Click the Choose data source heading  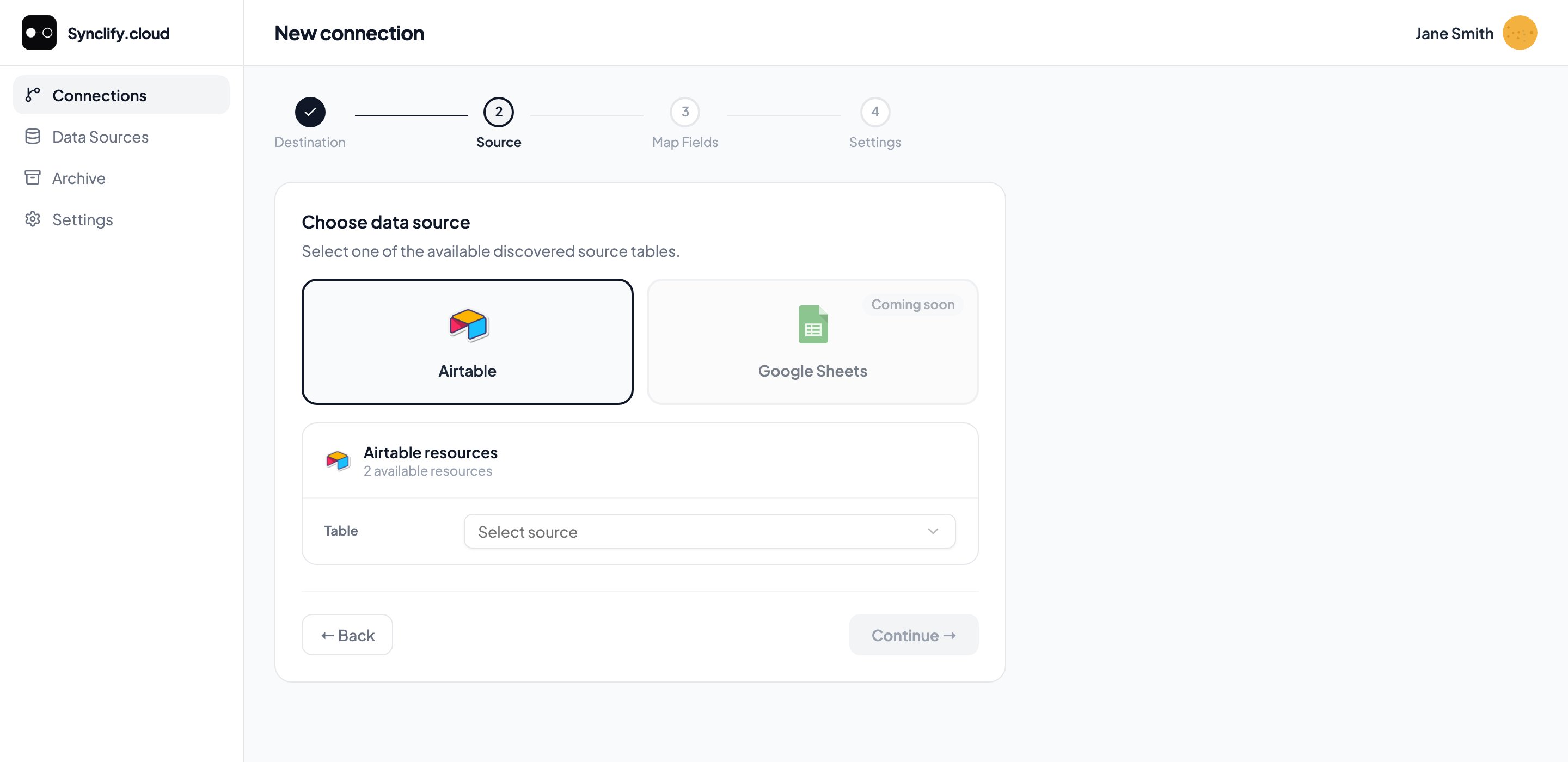[x=386, y=222]
